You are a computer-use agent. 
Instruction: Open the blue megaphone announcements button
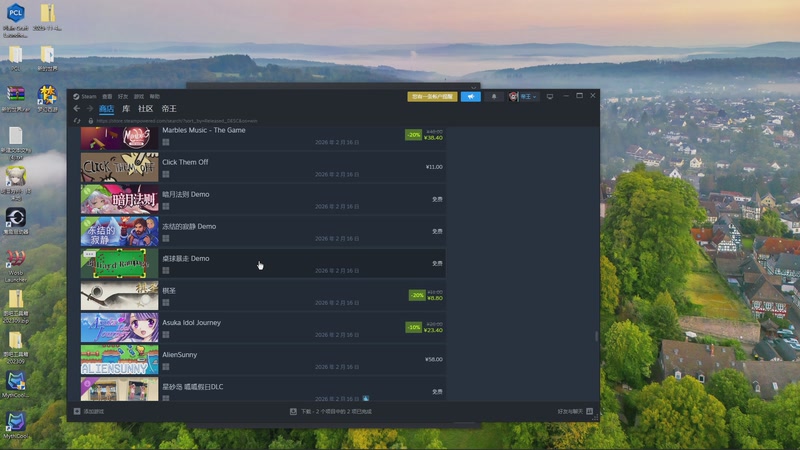click(470, 96)
